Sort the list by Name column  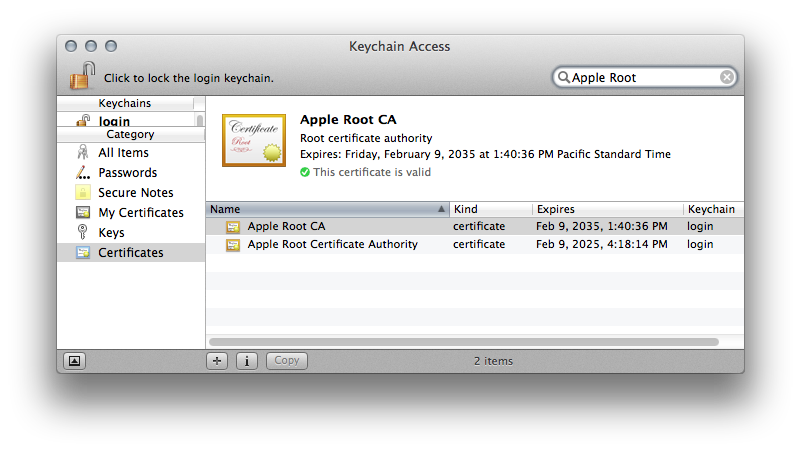pos(320,209)
